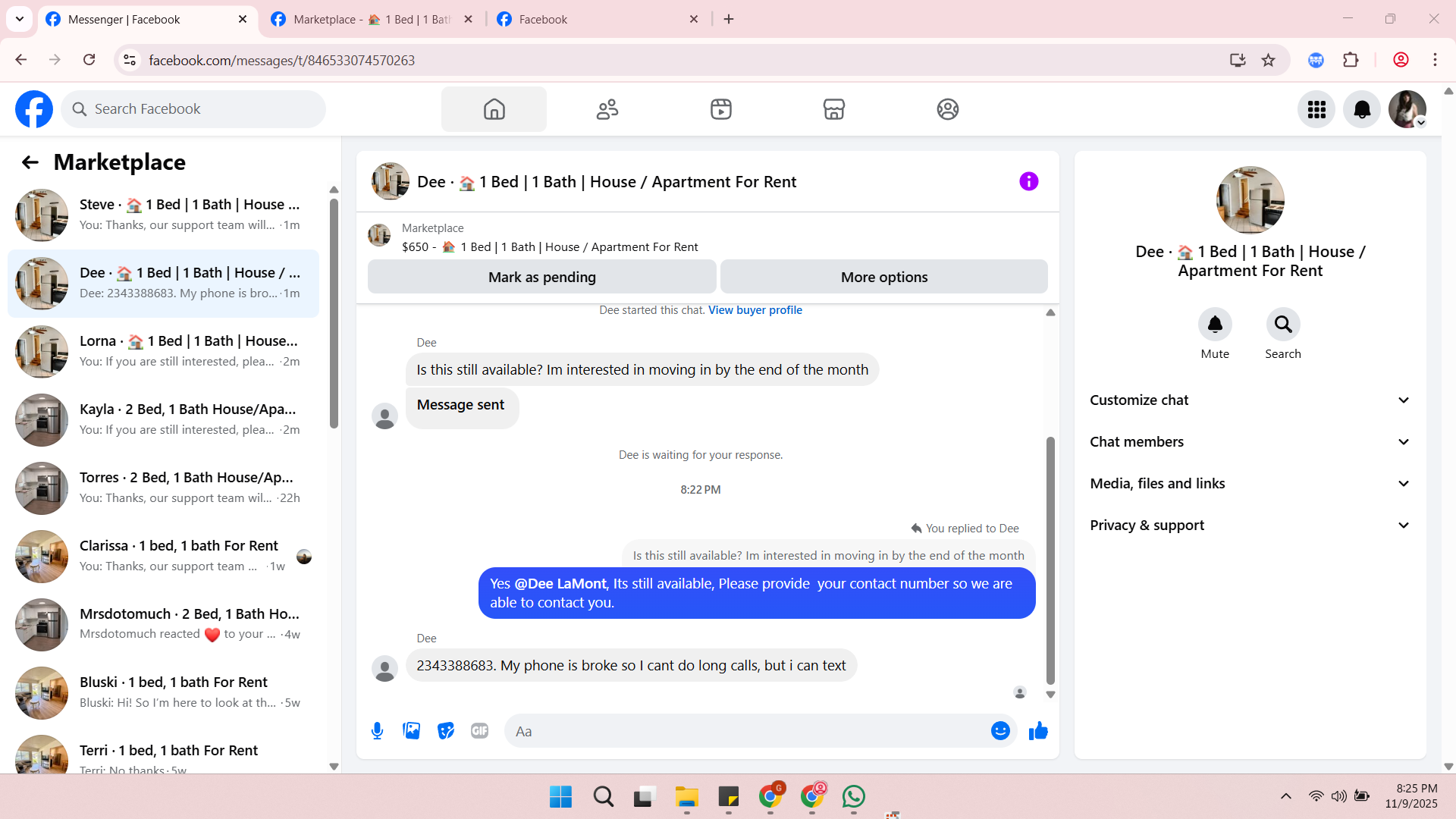The width and height of the screenshot is (1456, 819).
Task: View site information icon in address bar
Action: [130, 60]
